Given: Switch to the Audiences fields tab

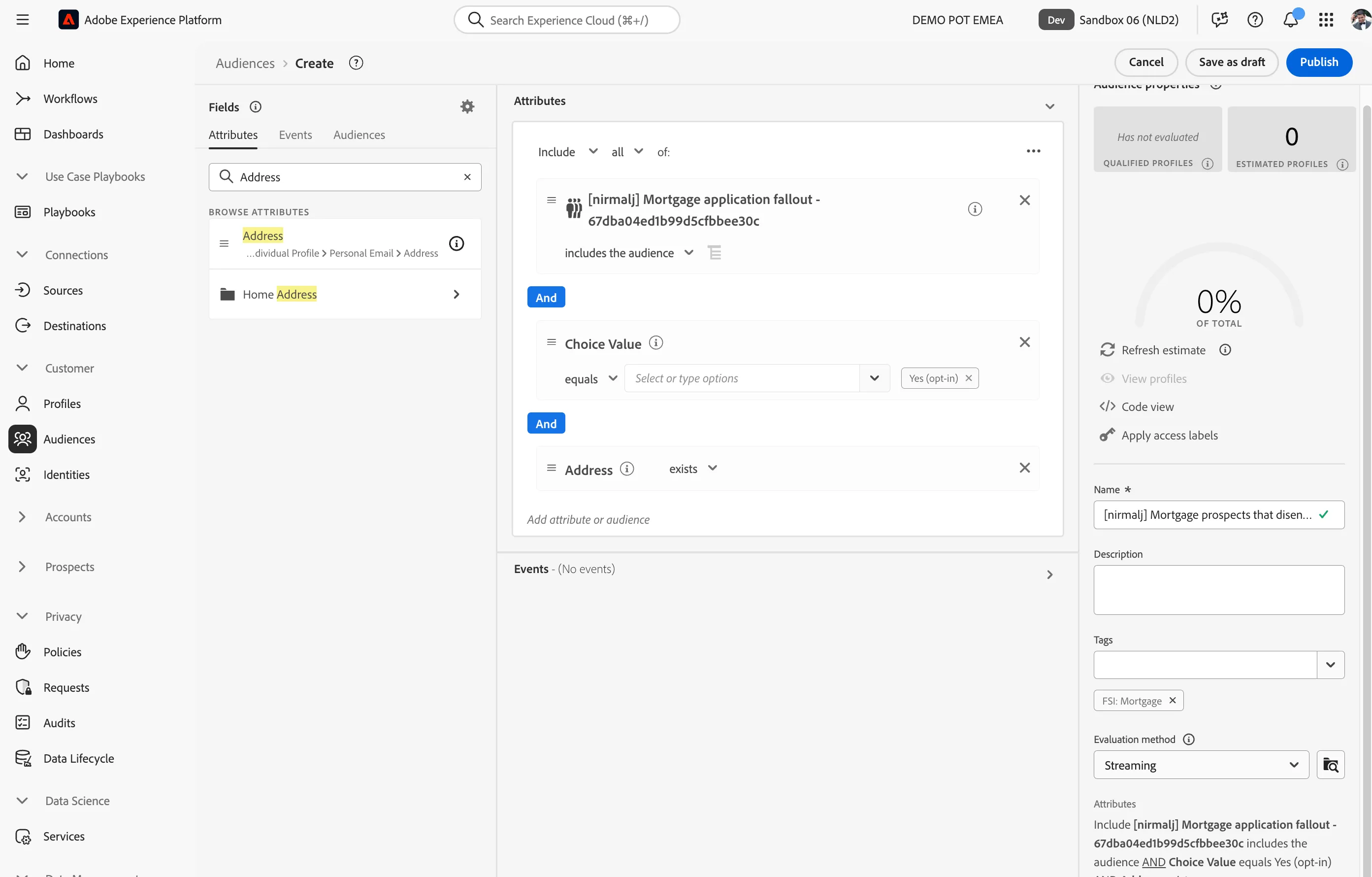Looking at the screenshot, I should 359,135.
